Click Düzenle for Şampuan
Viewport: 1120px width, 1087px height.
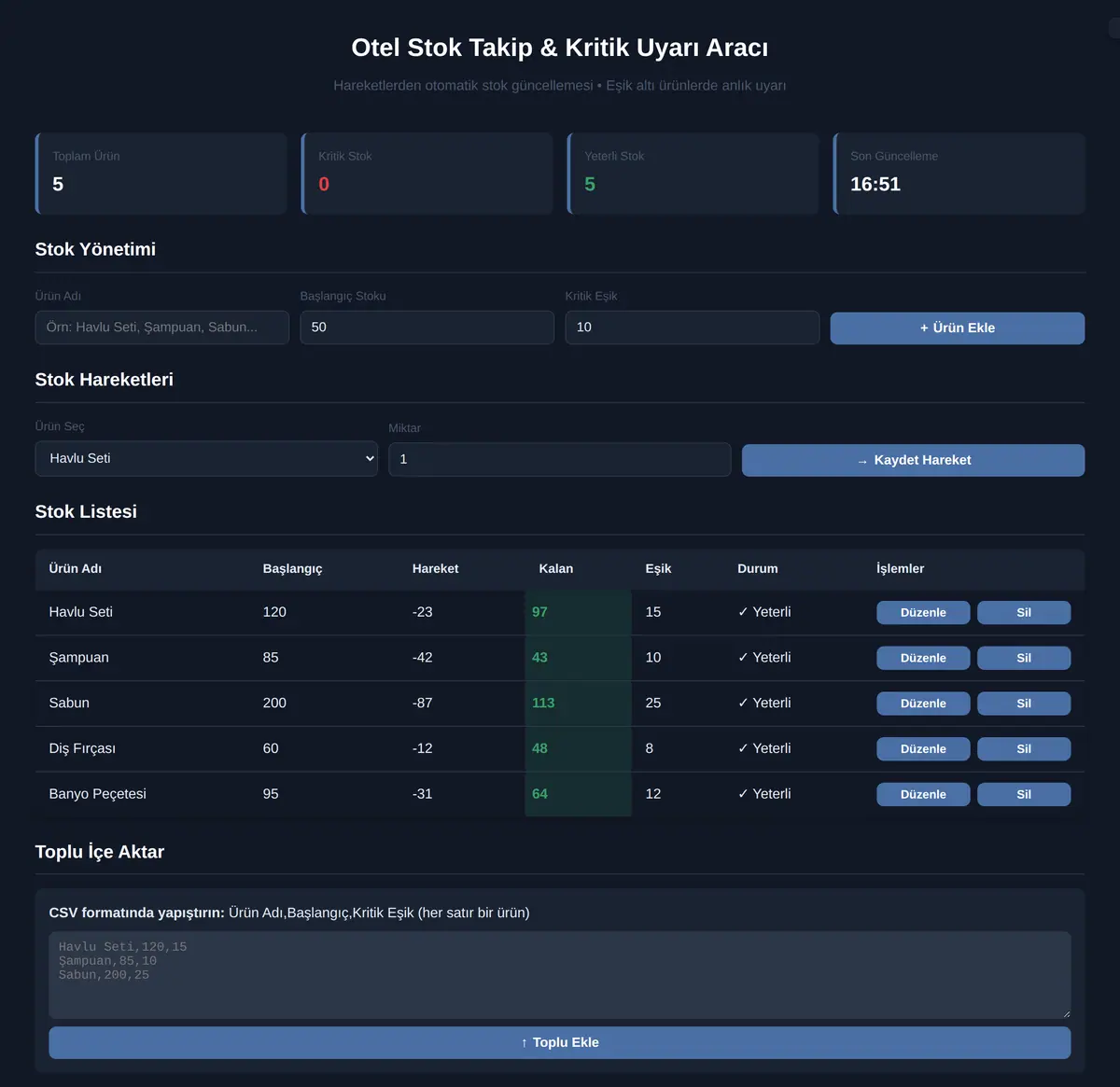tap(923, 658)
